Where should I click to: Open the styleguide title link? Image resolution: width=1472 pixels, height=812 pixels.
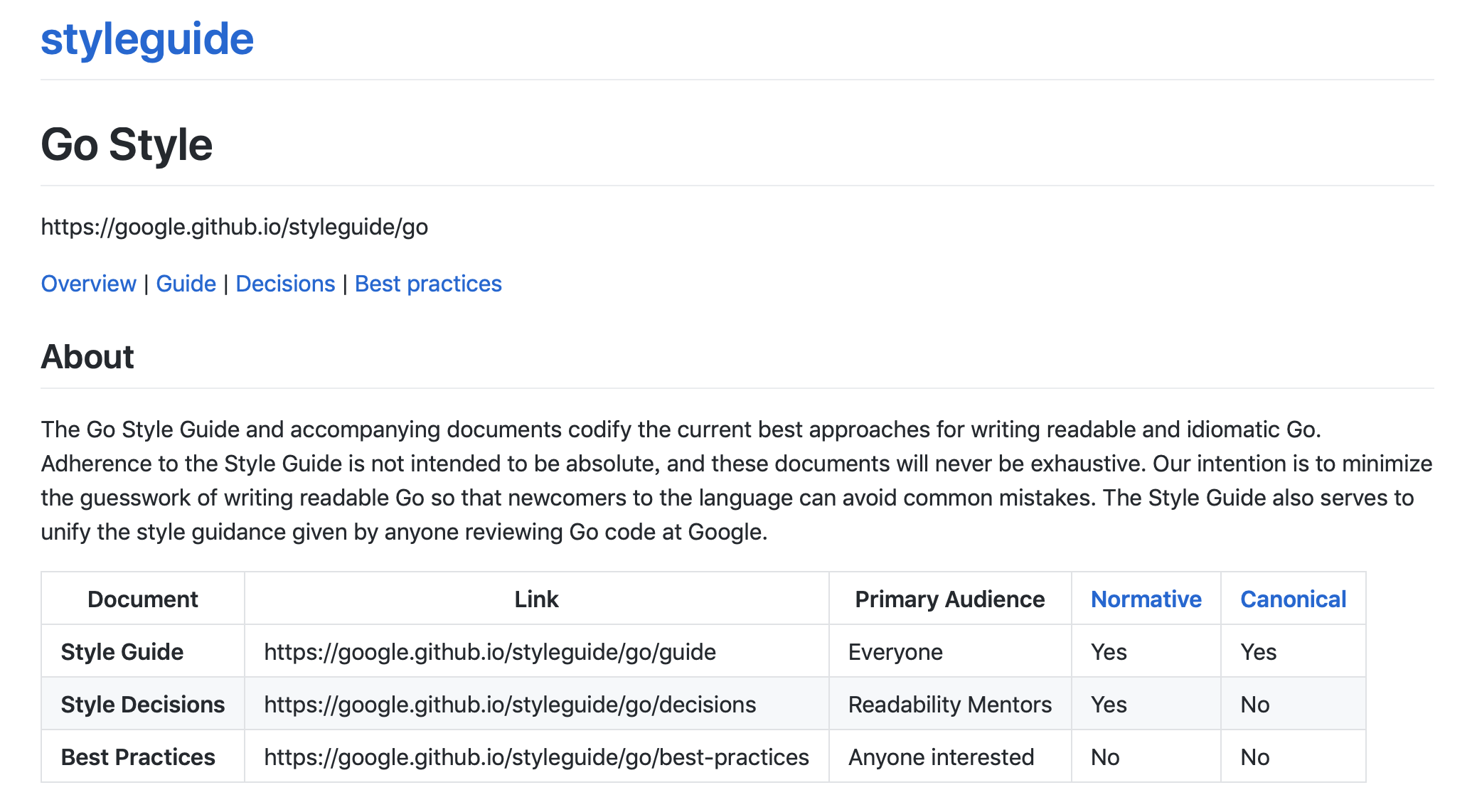coord(147,39)
